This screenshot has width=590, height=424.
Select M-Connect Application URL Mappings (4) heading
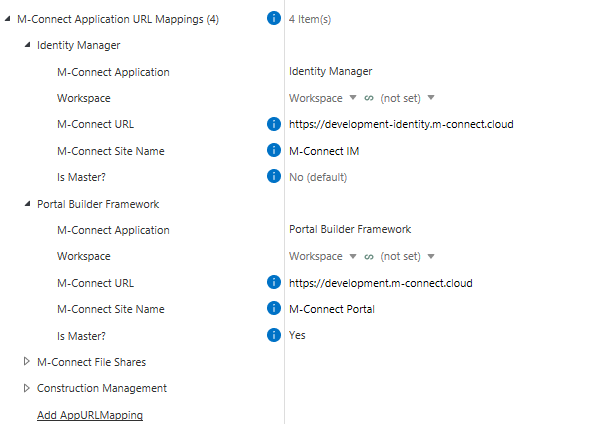[x=118, y=19]
